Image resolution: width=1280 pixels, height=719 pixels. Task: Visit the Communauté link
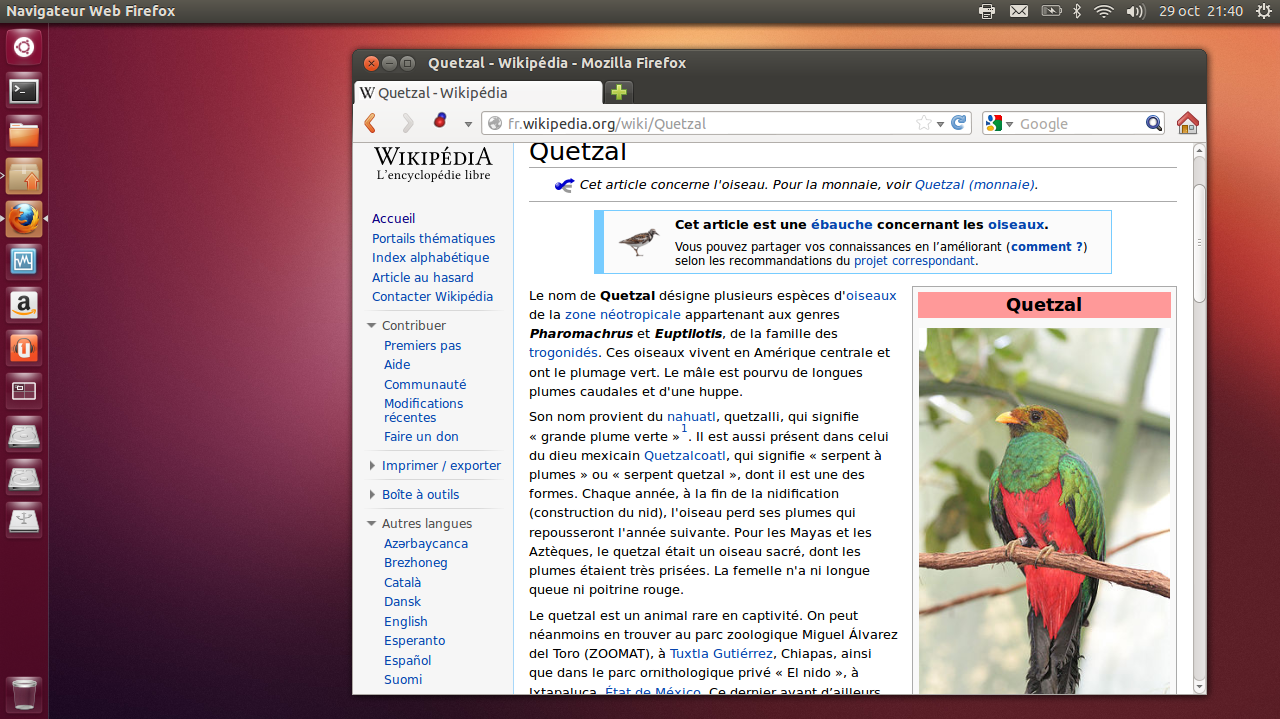(425, 384)
